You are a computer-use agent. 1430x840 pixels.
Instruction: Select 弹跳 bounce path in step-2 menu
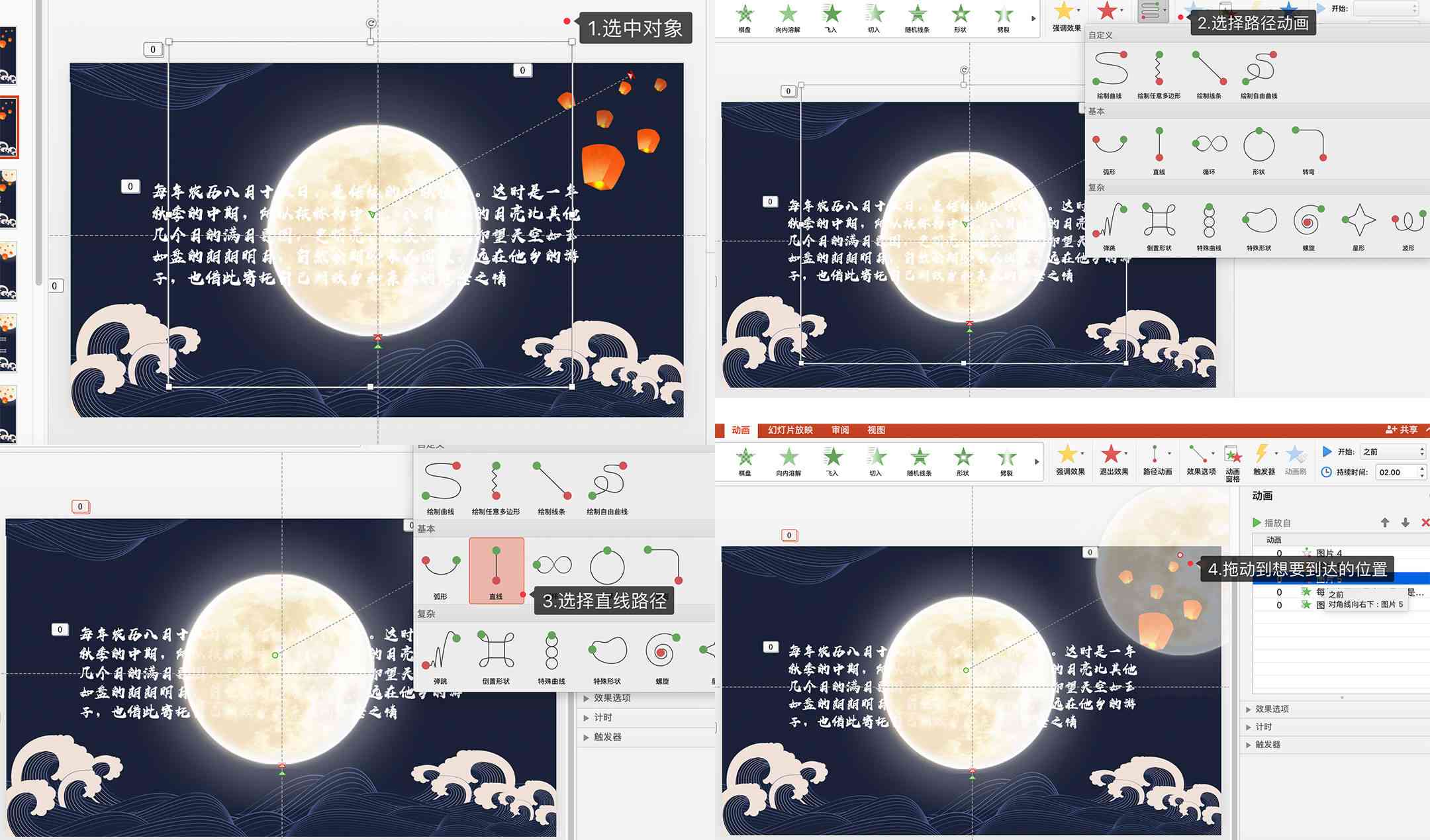(1110, 226)
